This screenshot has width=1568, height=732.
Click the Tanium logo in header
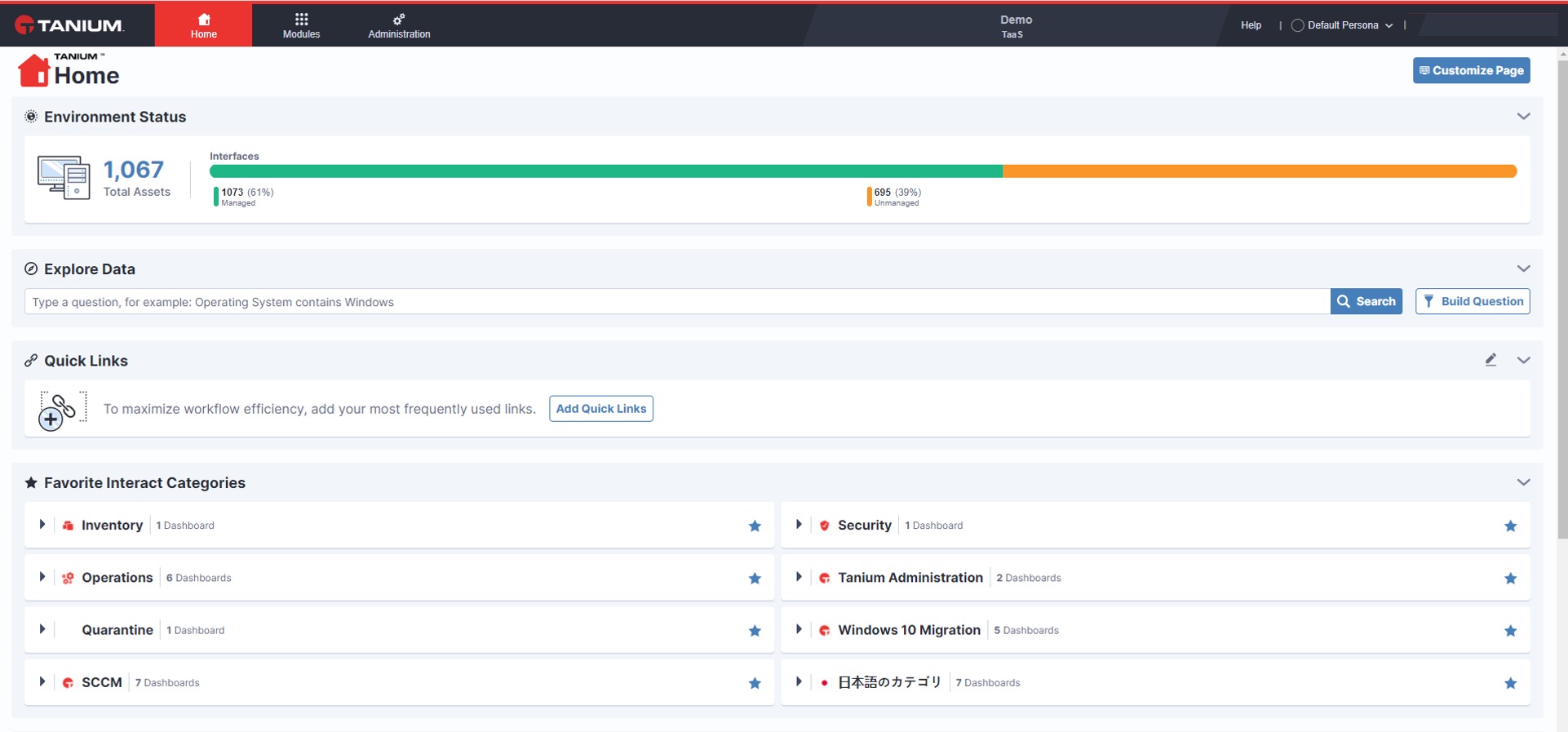(x=69, y=25)
